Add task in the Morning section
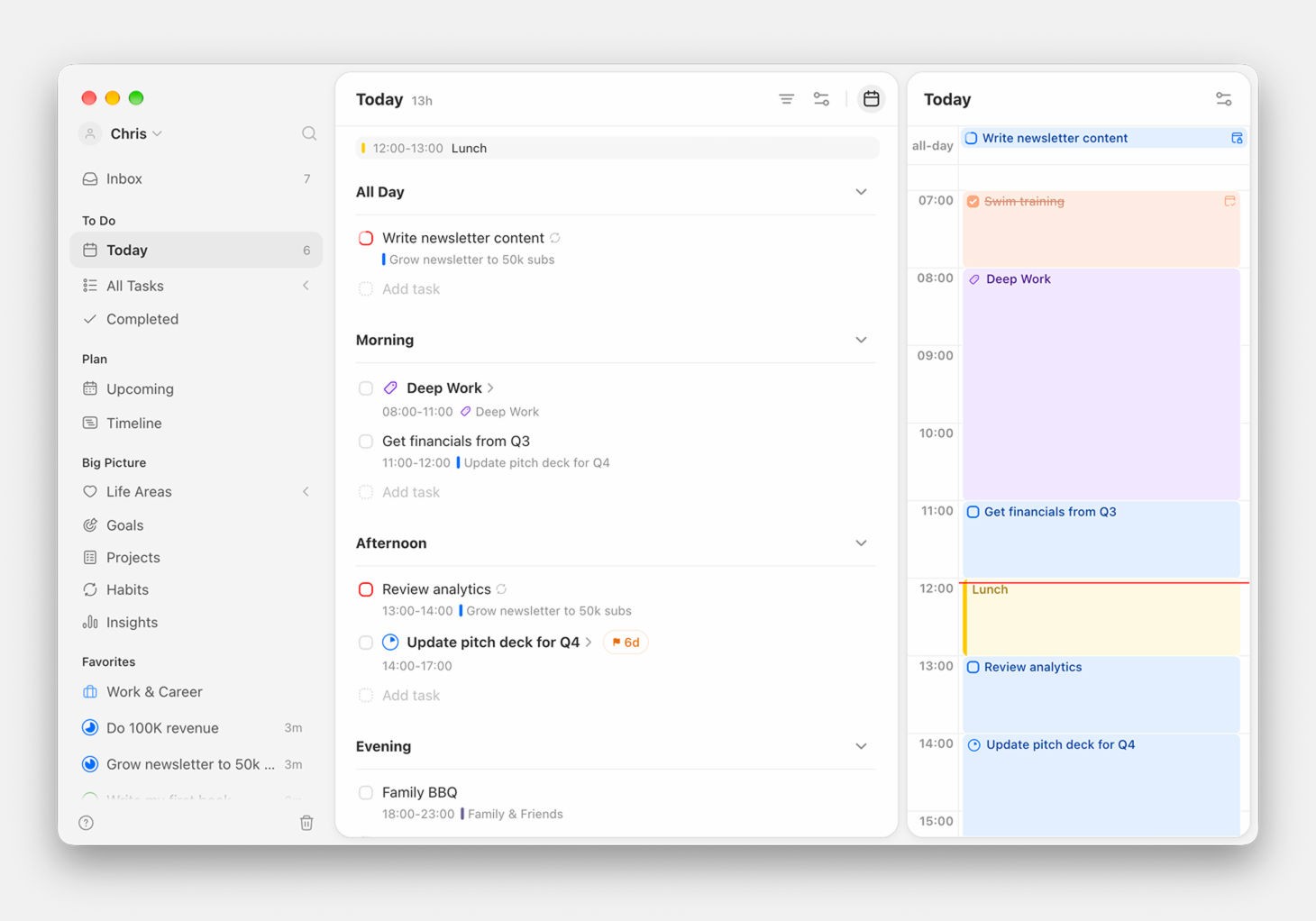 [x=411, y=492]
